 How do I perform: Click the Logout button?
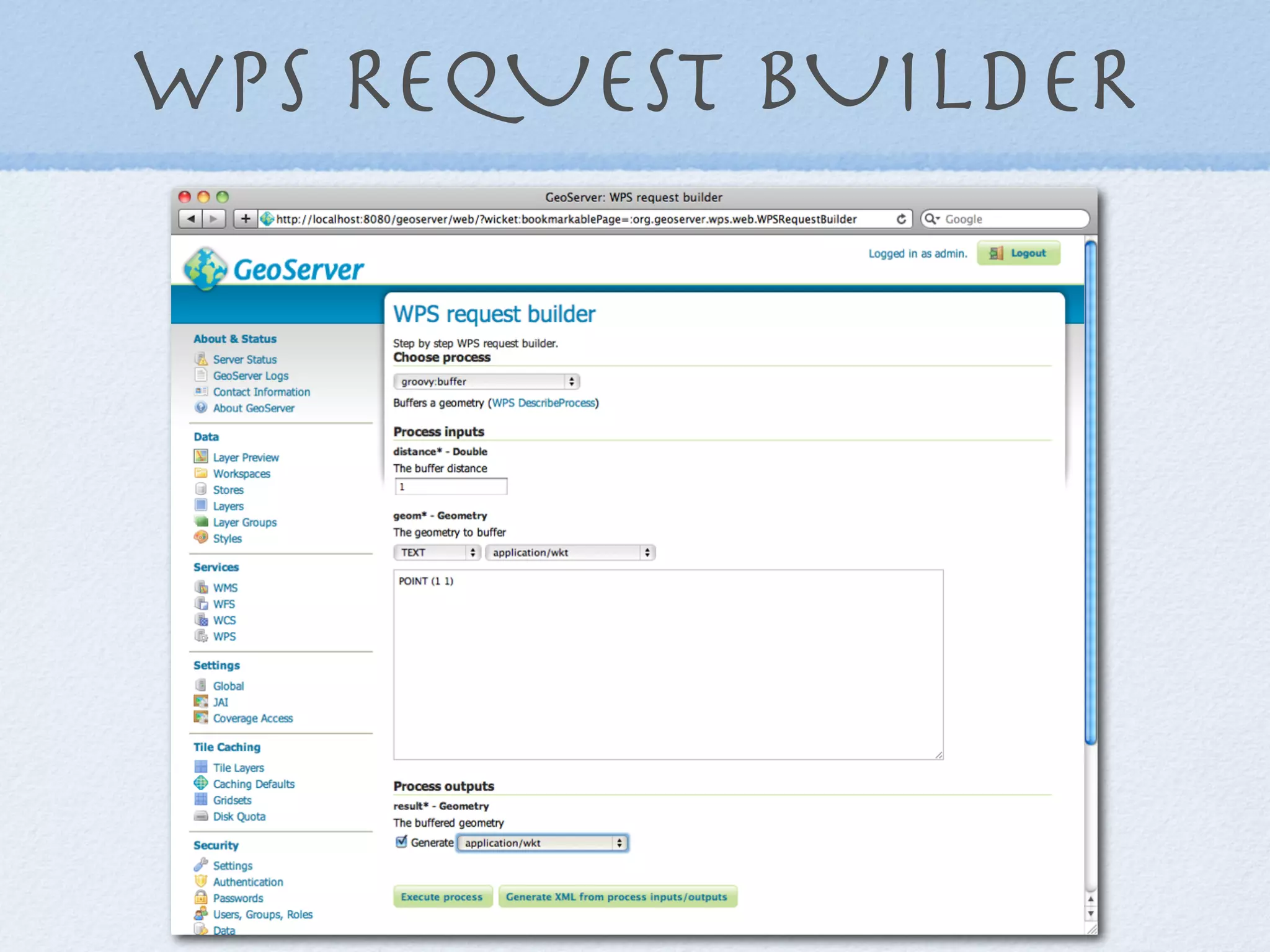pyautogui.click(x=1019, y=253)
